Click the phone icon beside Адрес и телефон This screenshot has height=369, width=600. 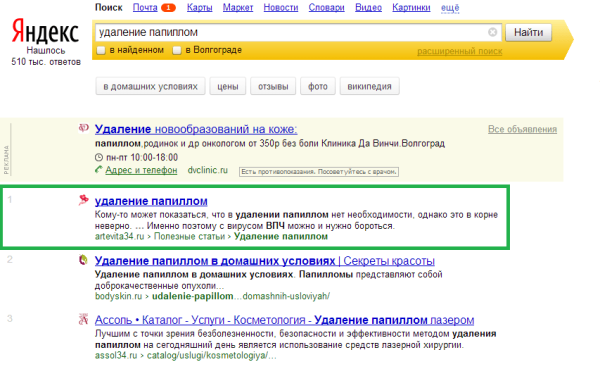(99, 170)
